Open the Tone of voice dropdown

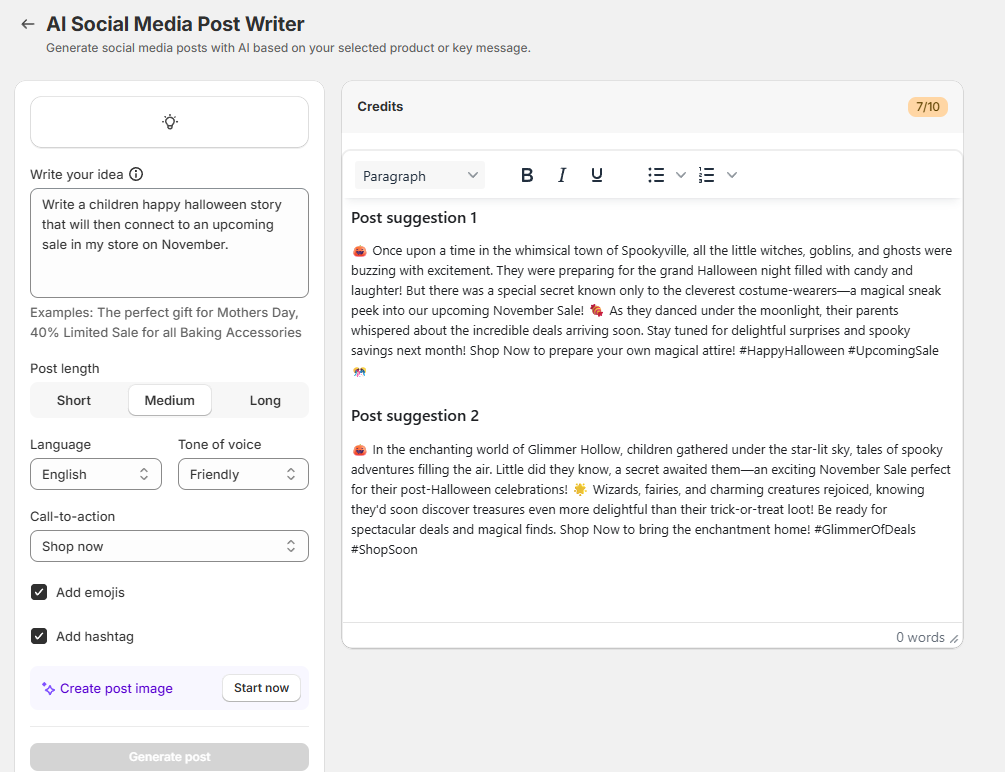[x=243, y=474]
